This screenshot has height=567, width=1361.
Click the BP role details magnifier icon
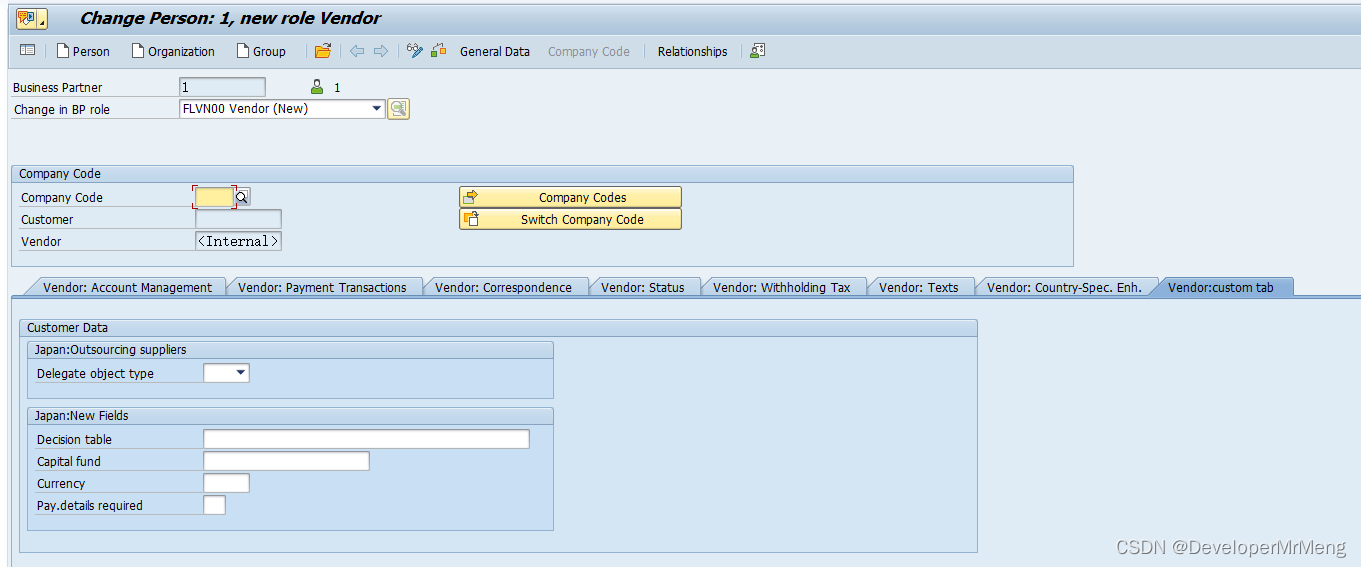coord(399,109)
